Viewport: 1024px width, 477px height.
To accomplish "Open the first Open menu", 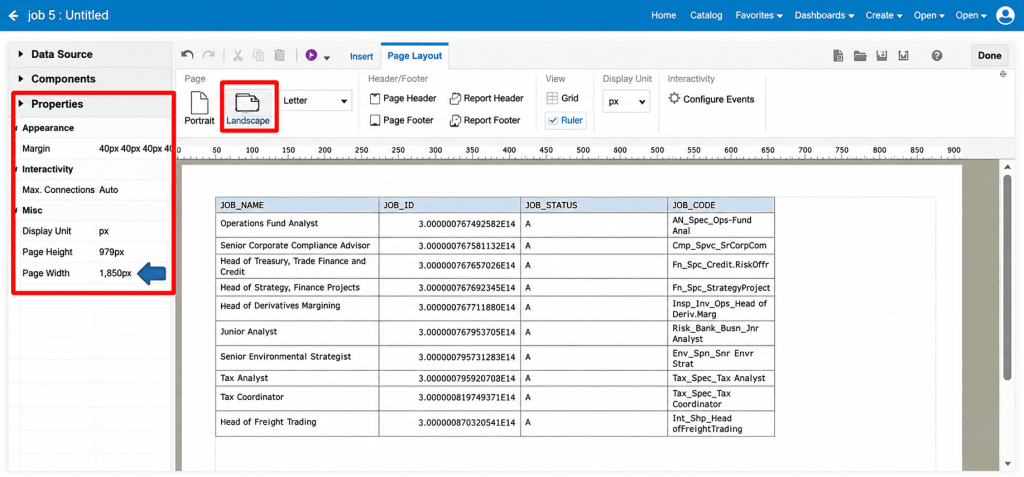I will (928, 15).
